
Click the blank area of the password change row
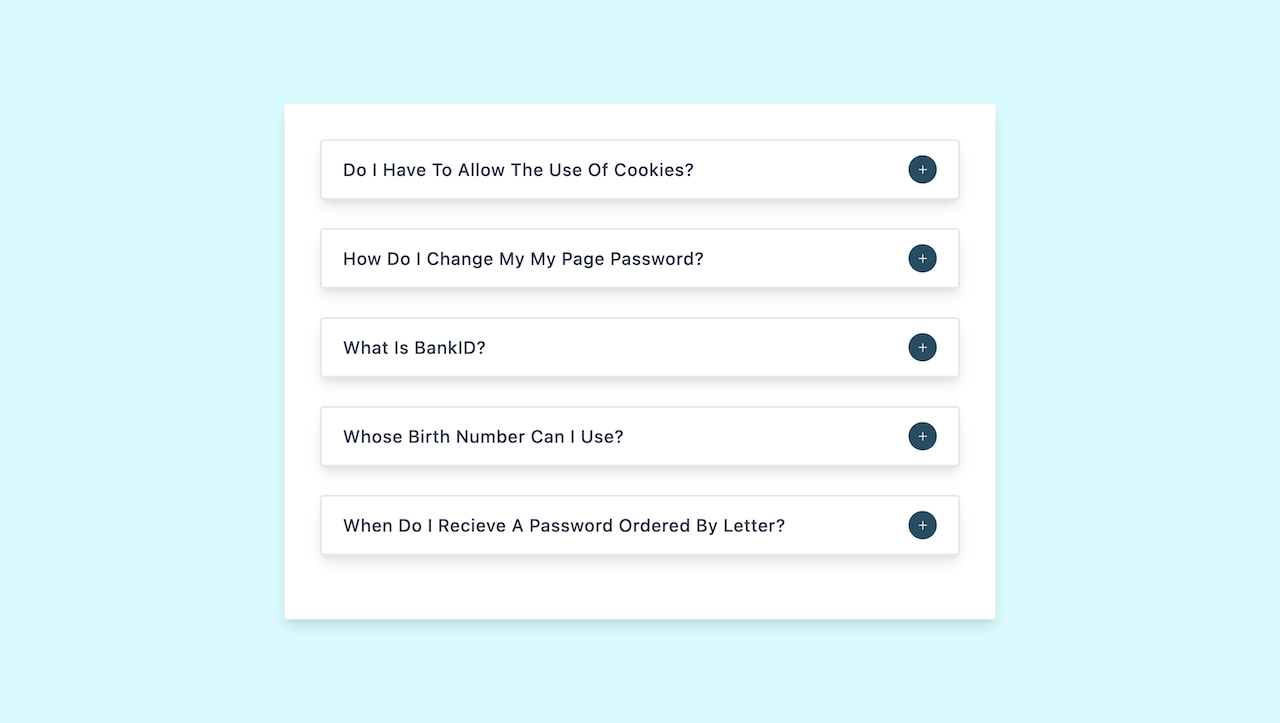pos(805,259)
